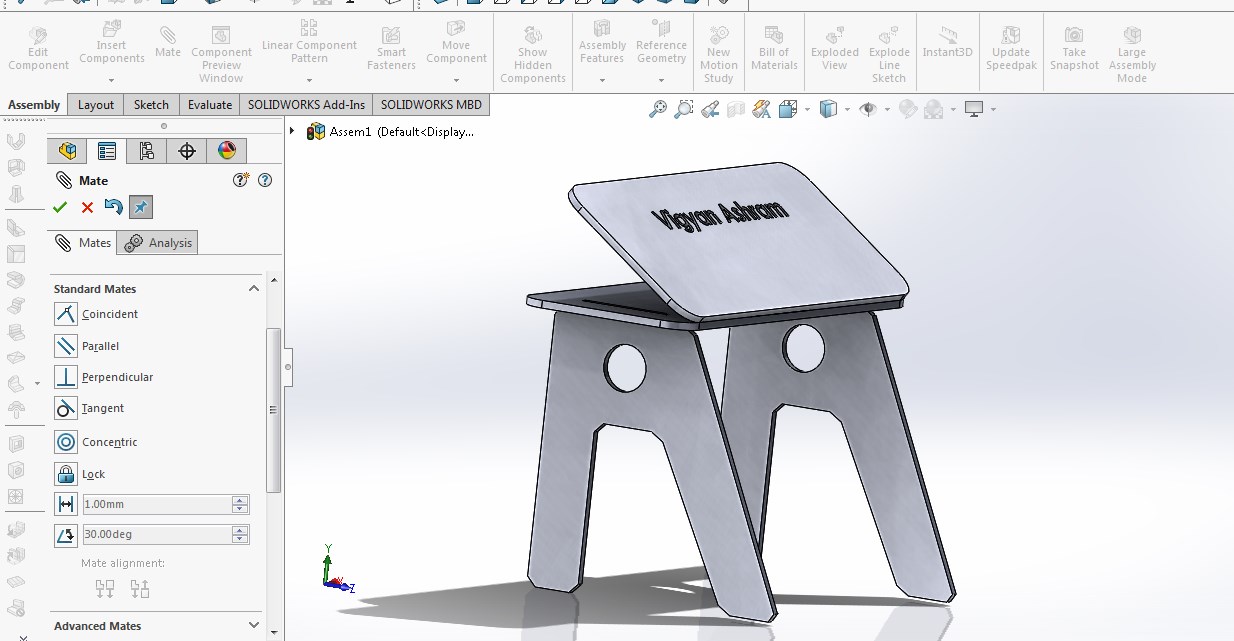Viewport: 1234px width, 641px height.
Task: Start a New Motion Study
Action: 718,55
